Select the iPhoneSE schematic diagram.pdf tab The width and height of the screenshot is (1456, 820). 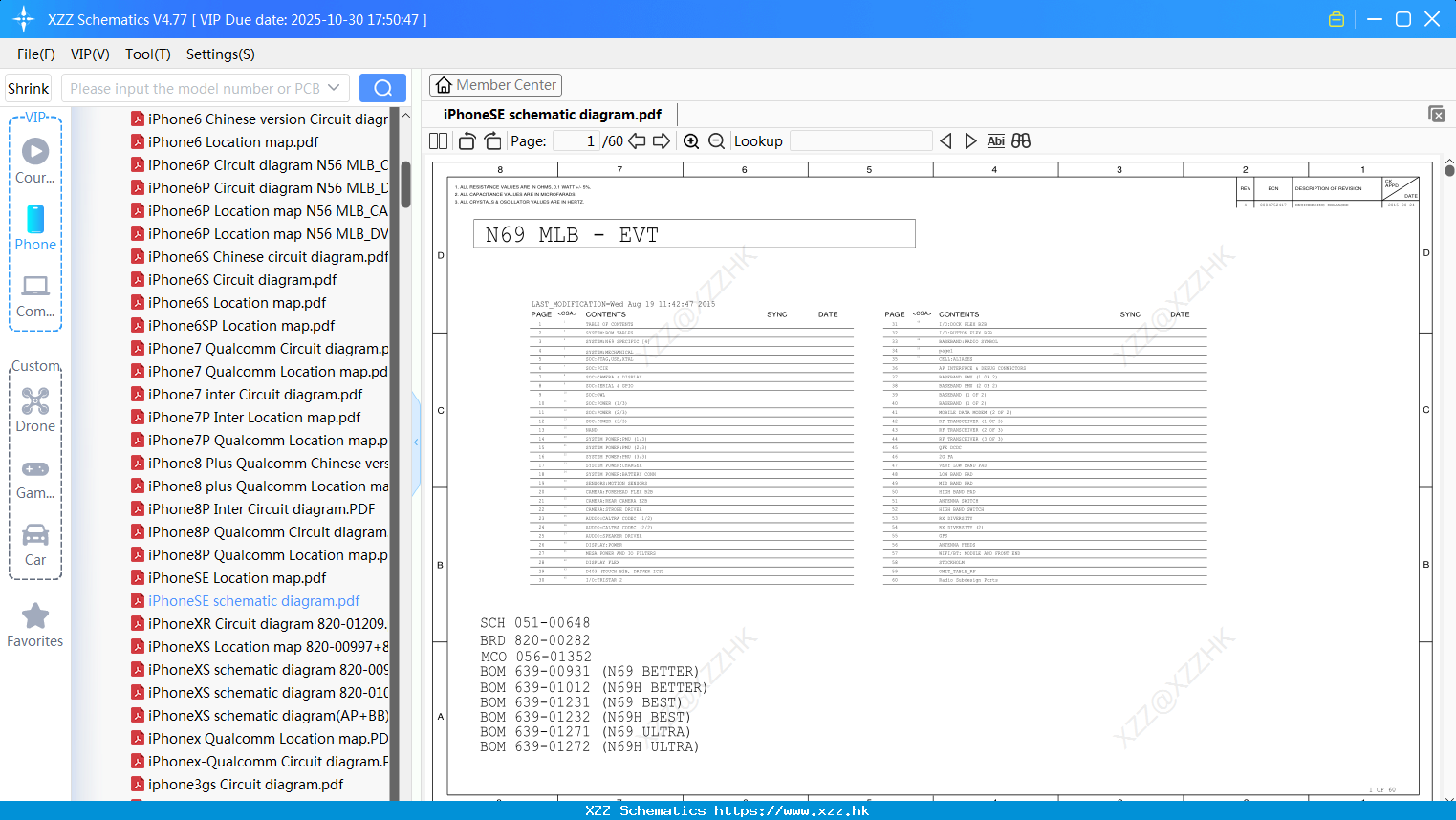553,115
